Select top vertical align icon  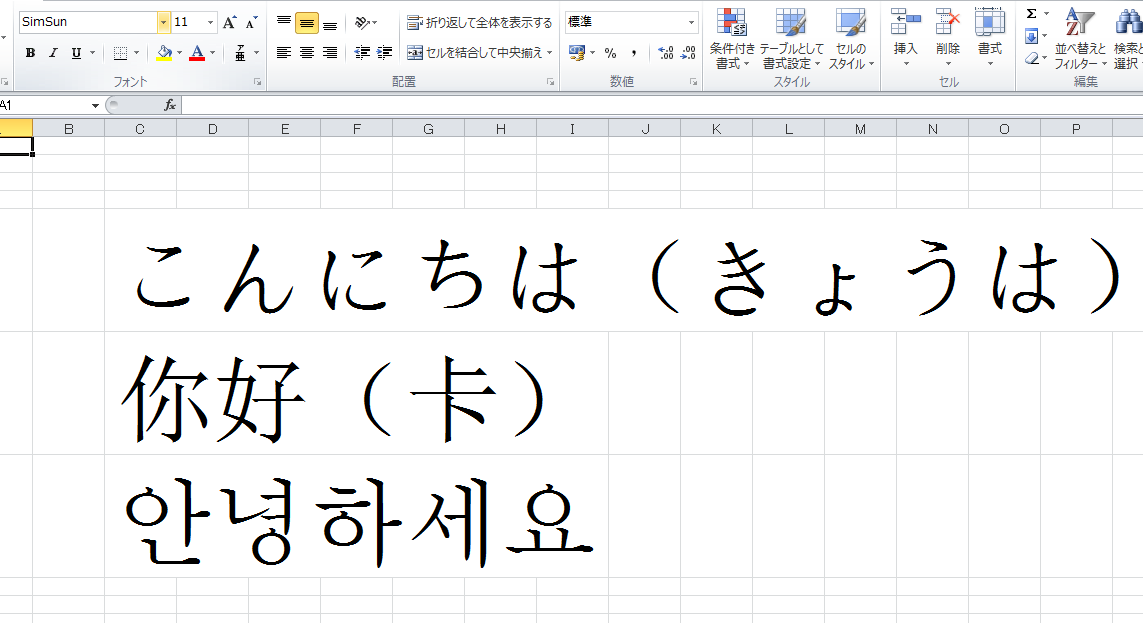284,23
